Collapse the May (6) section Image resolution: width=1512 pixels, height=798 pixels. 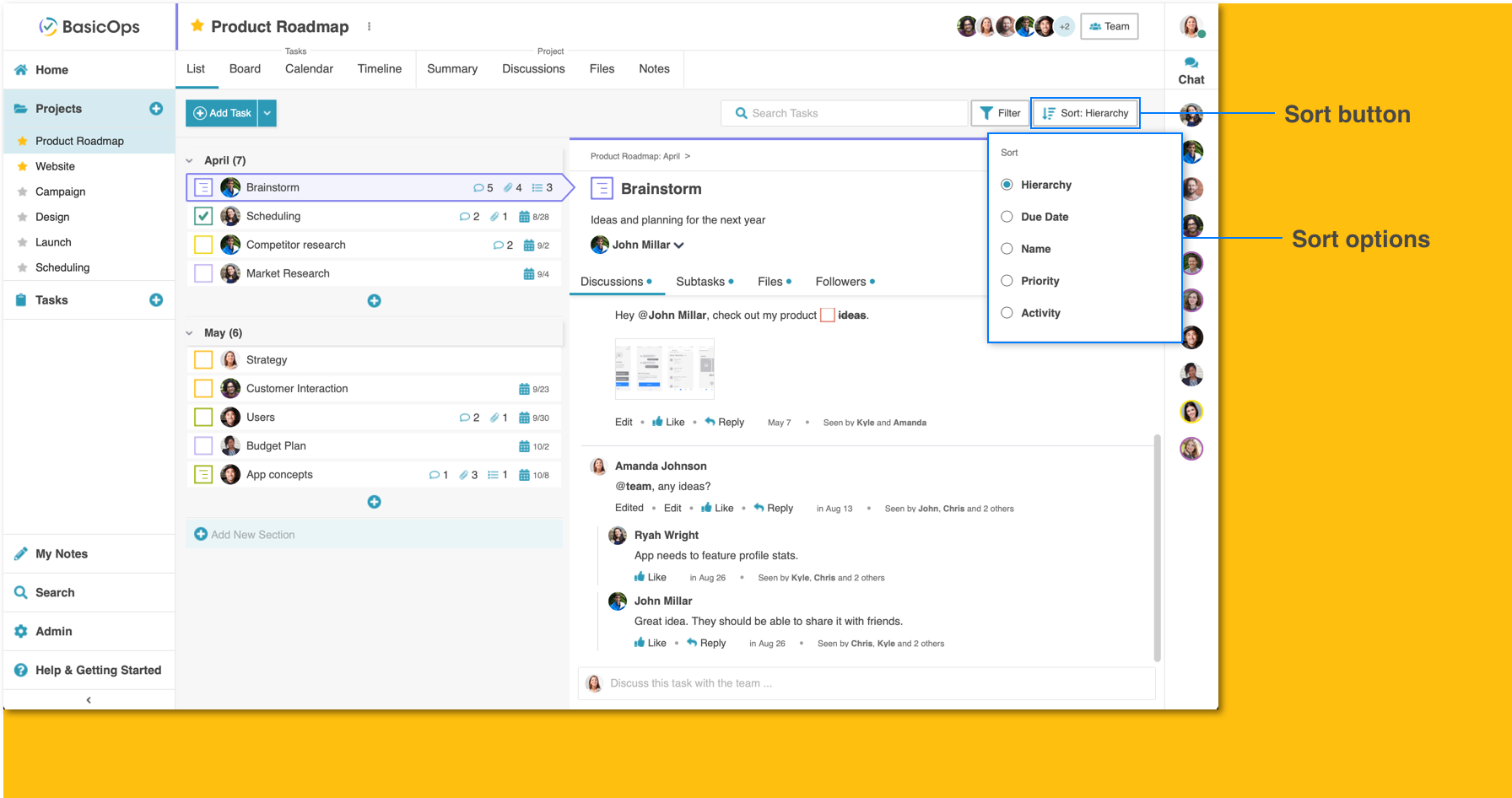click(x=189, y=333)
